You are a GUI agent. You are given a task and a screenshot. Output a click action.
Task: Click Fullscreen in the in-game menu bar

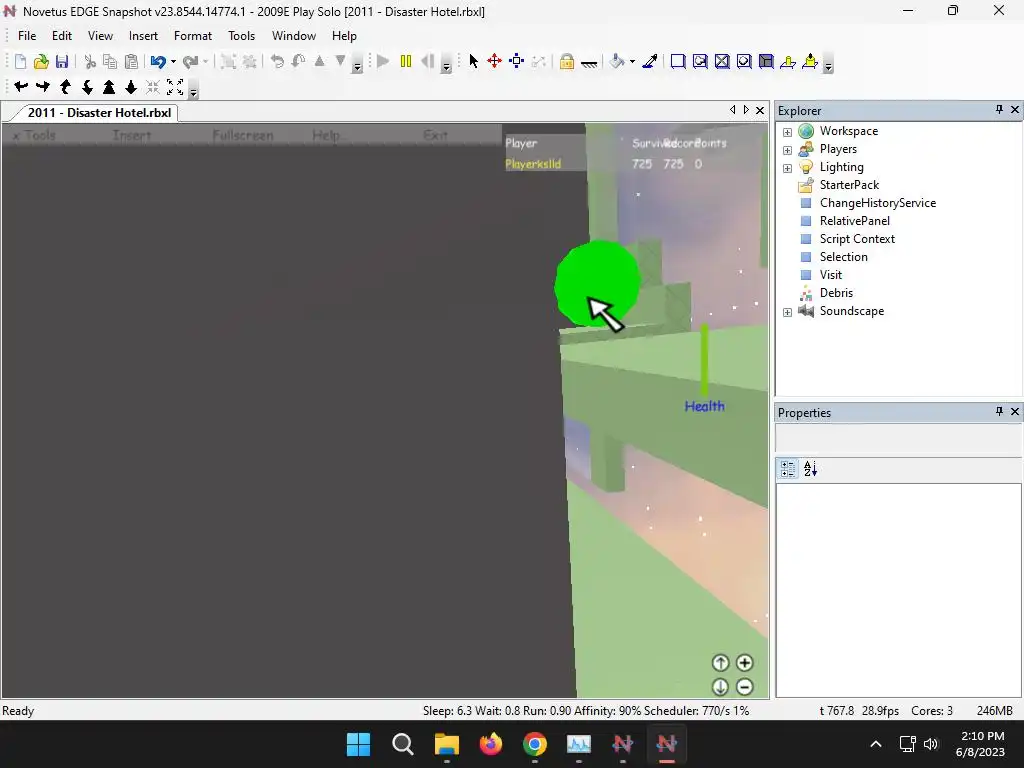[x=243, y=135]
